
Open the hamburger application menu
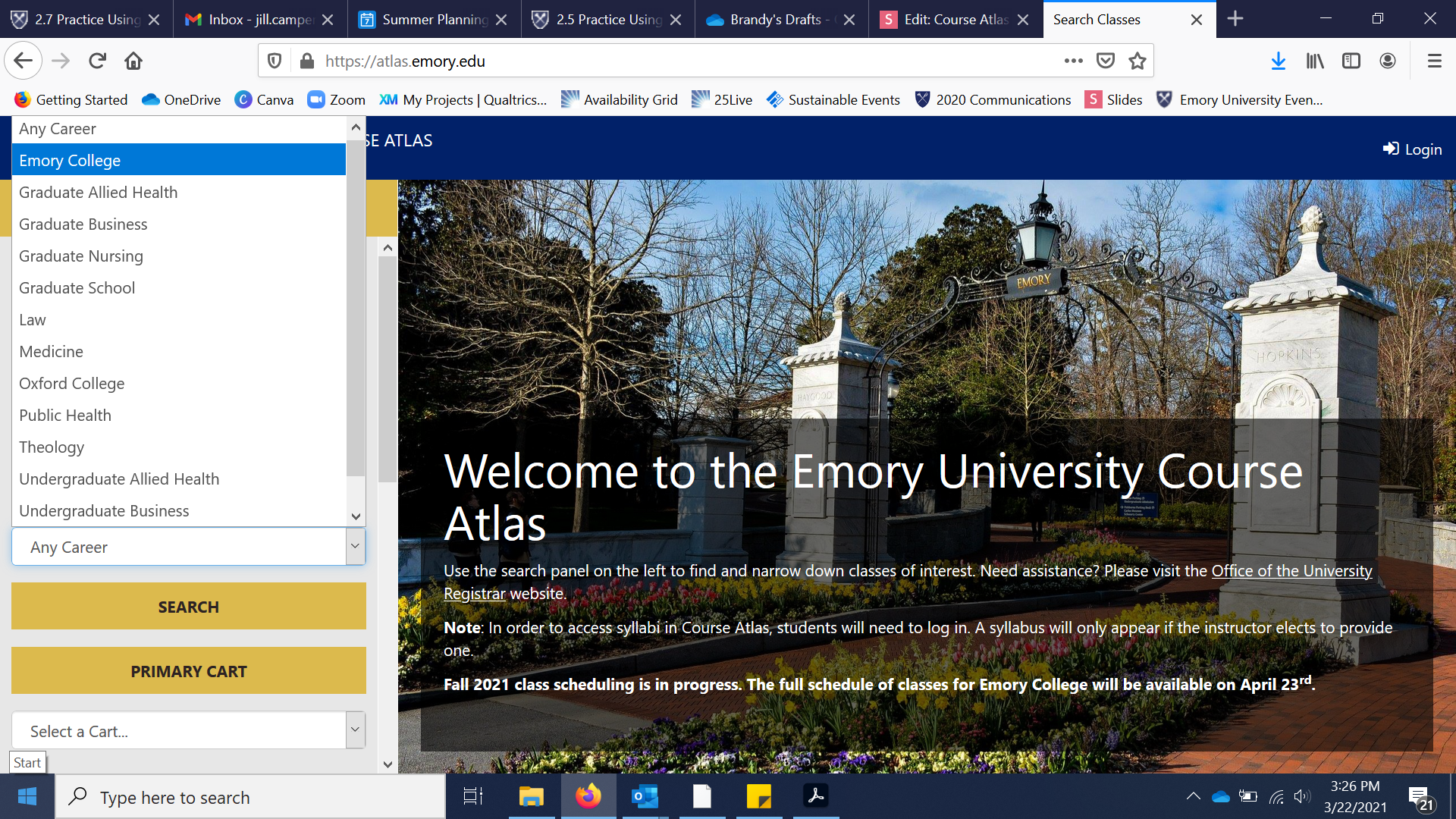(x=1434, y=61)
